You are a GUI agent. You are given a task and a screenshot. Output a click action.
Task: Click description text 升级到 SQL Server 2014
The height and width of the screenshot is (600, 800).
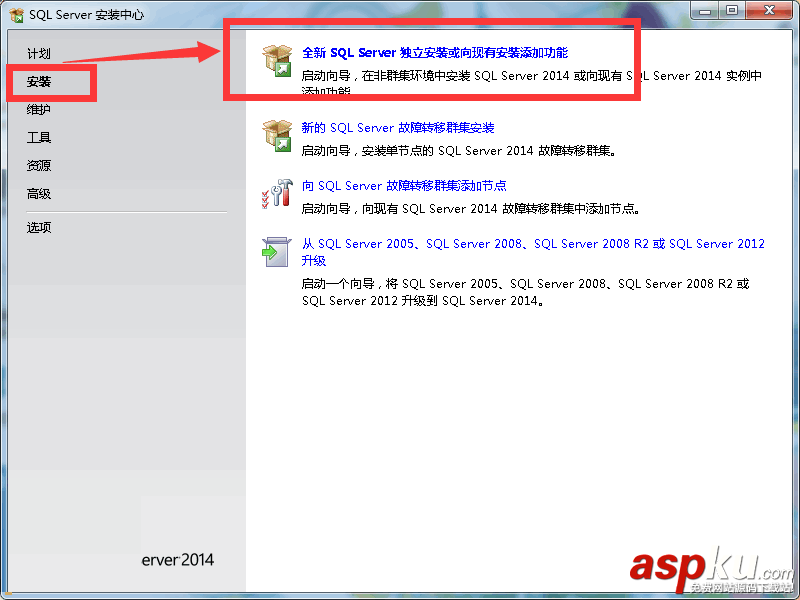coord(472,301)
